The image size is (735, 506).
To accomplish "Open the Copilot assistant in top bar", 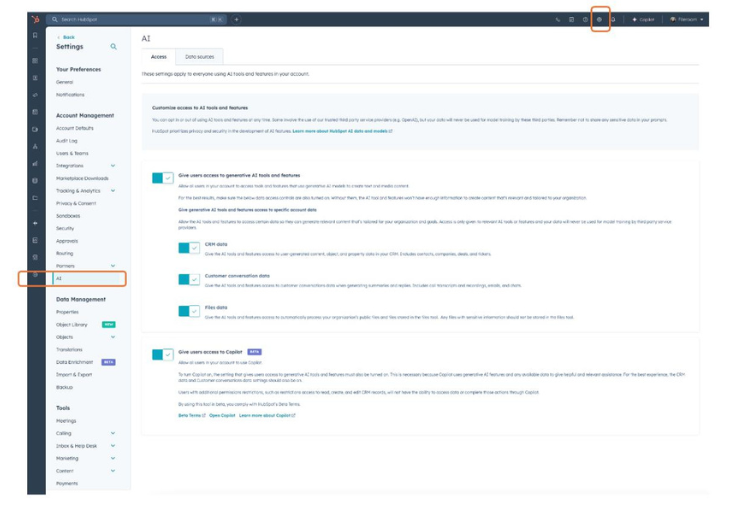I will 642,19.
